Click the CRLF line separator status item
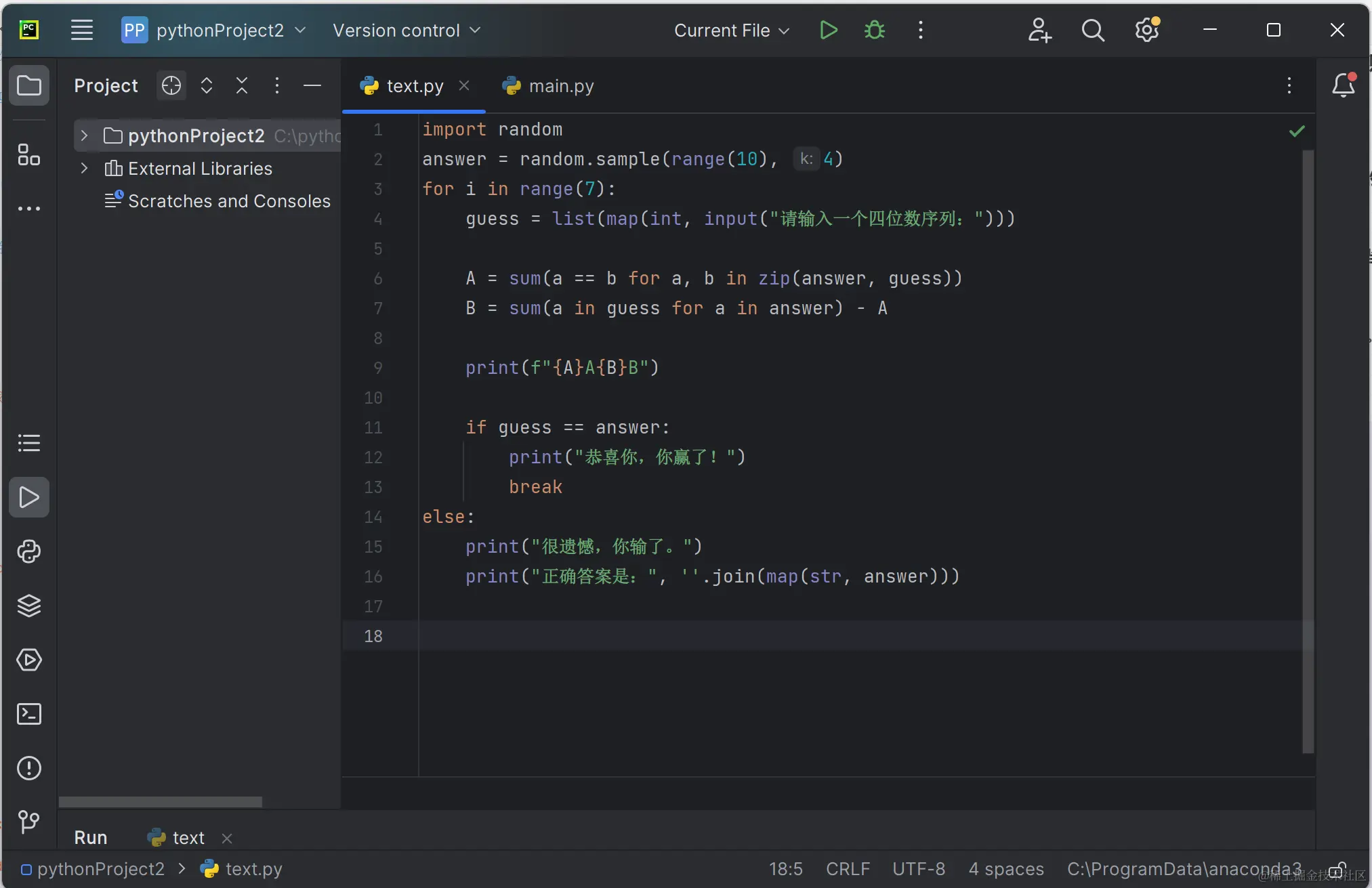1372x888 pixels. (848, 869)
